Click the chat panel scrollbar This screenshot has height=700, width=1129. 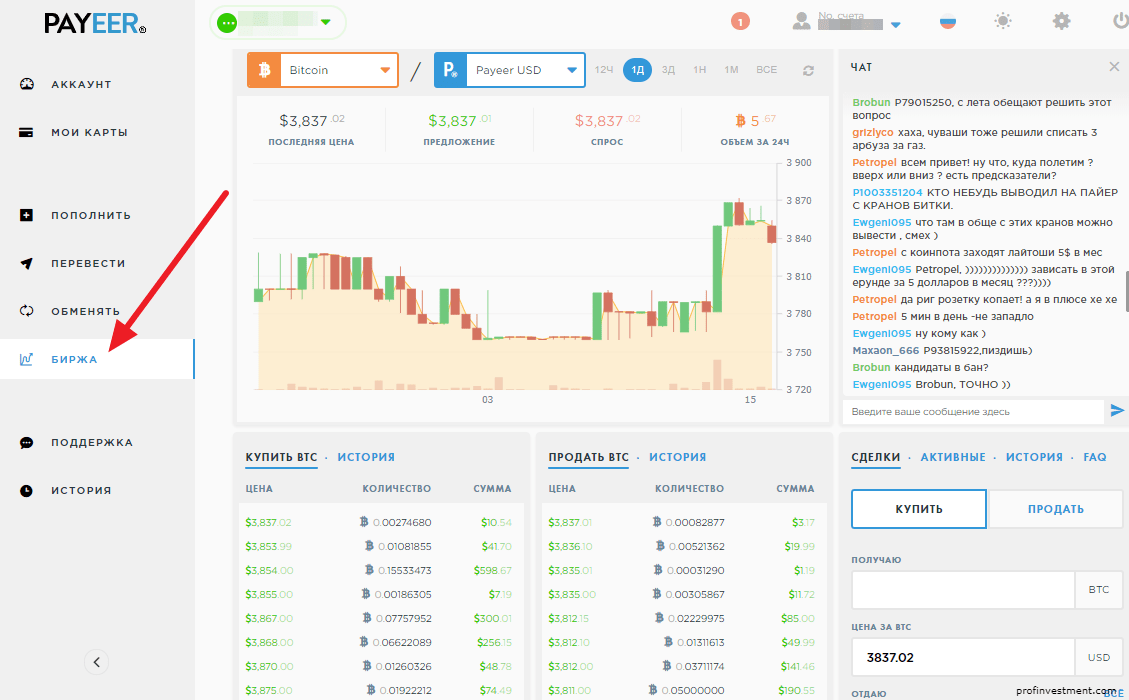point(1127,291)
